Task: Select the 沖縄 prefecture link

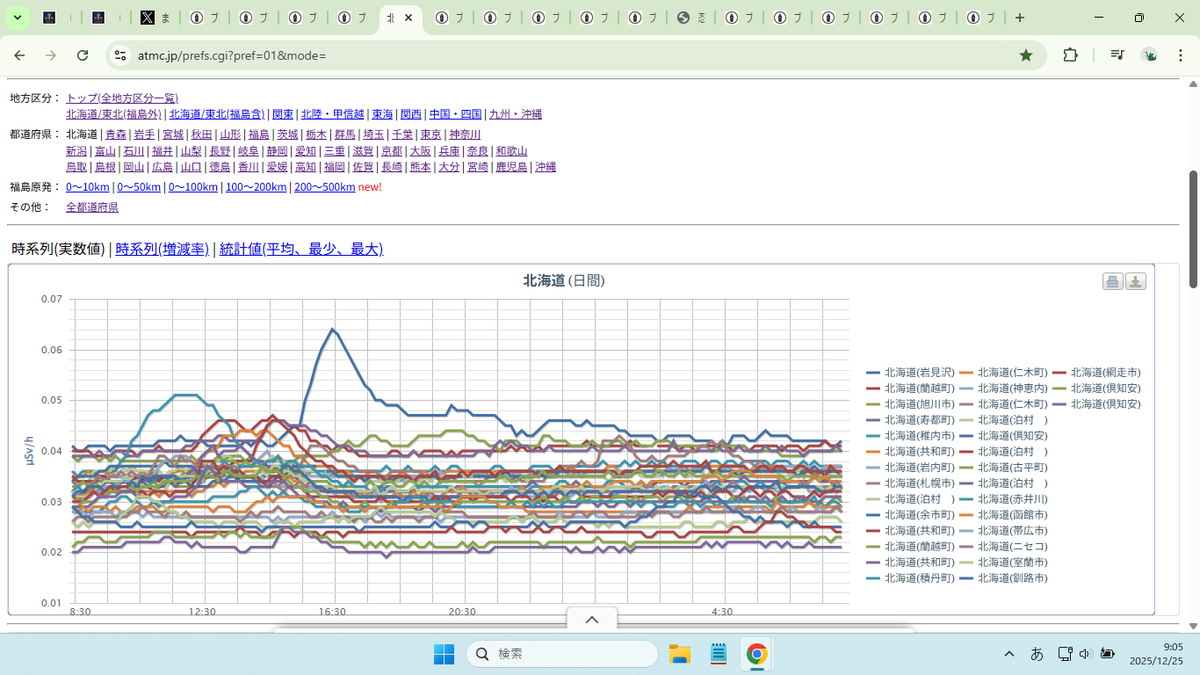Action: [545, 167]
